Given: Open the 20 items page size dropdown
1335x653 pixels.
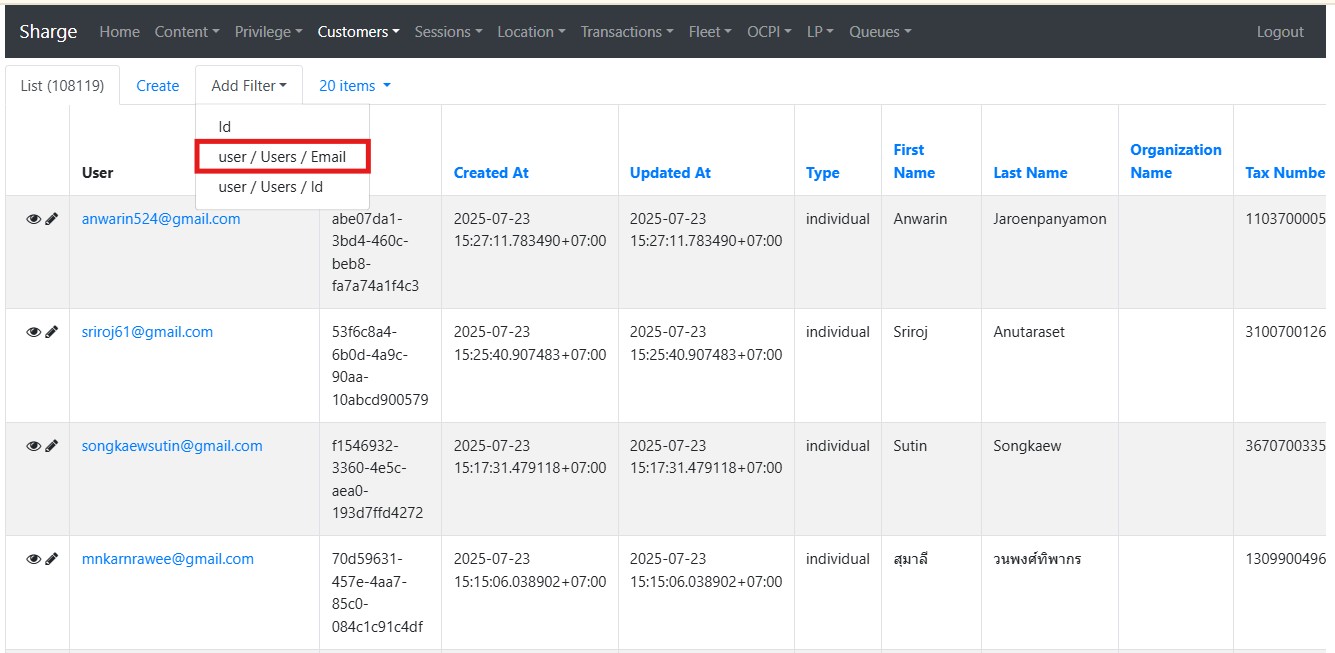Looking at the screenshot, I should point(354,86).
